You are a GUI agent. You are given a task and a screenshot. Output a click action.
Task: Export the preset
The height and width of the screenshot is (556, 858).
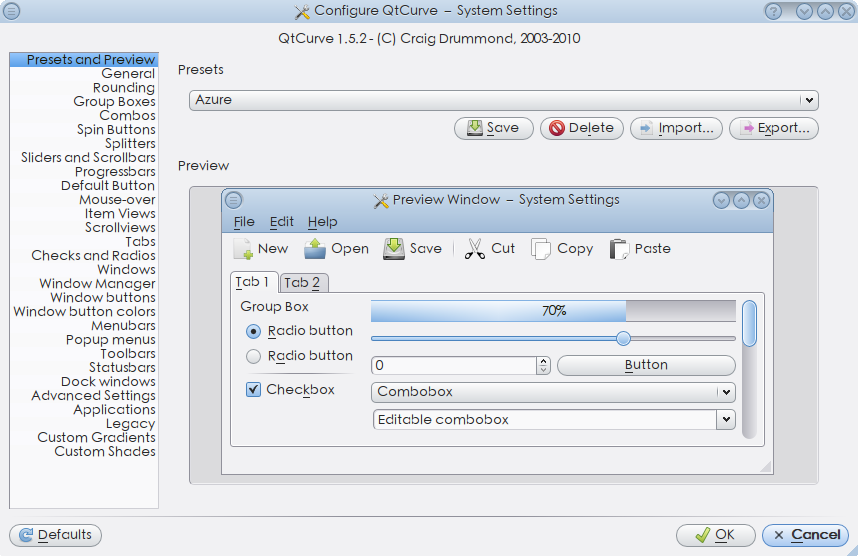tap(774, 128)
